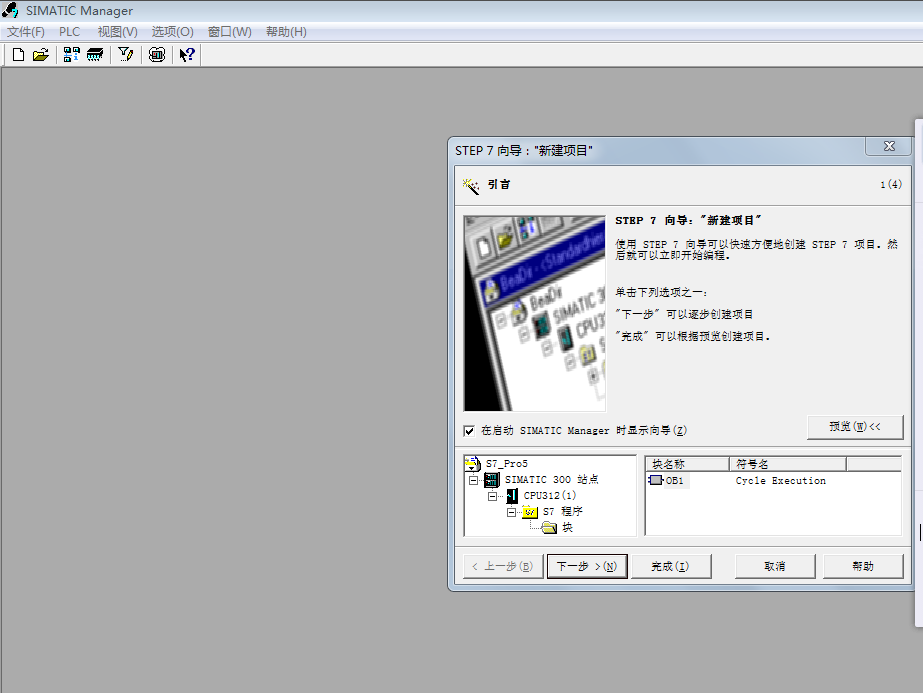
Task: Select the S7_Pro5 project node
Action: coord(506,463)
